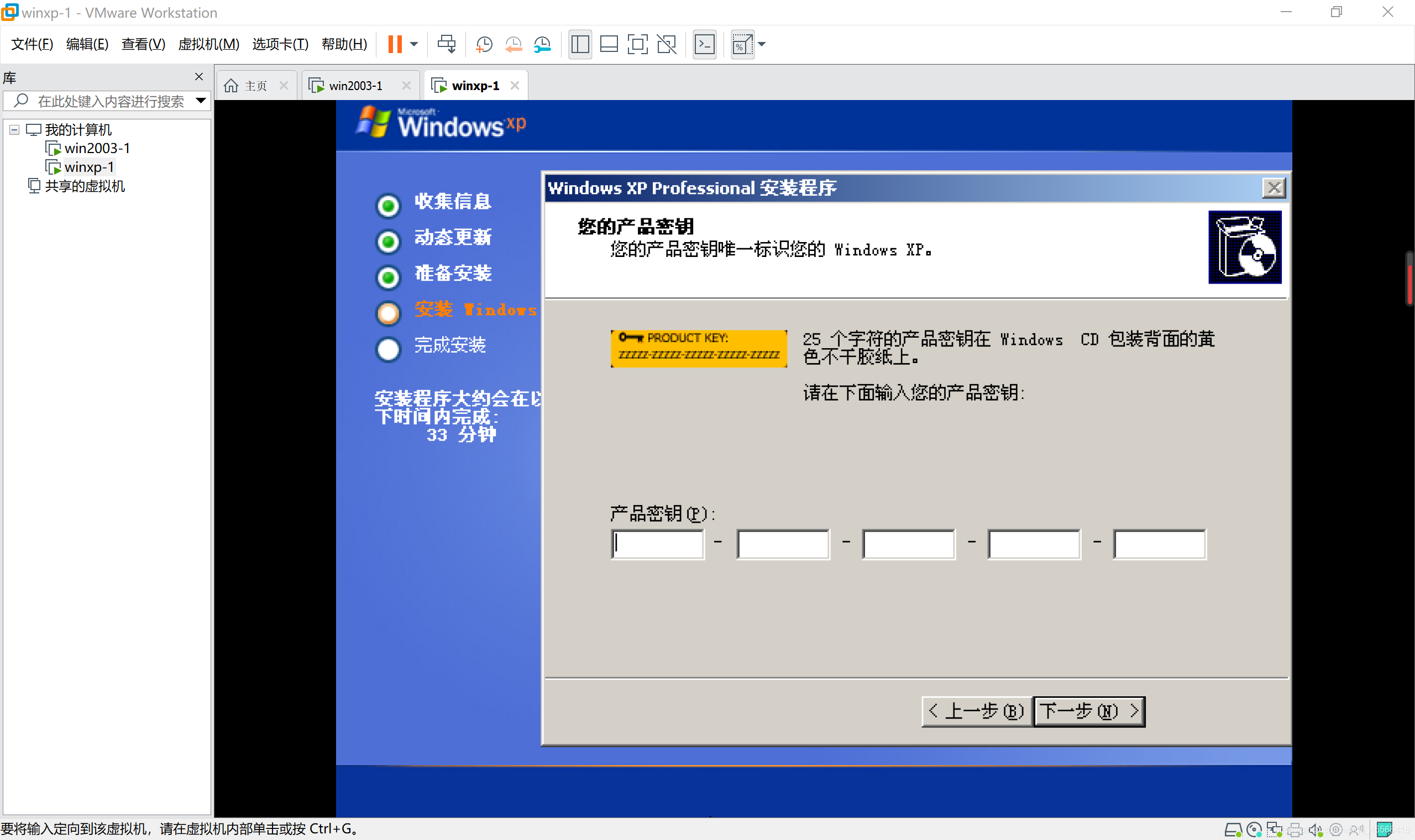The image size is (1415, 840).
Task: Toggle the console view icon
Action: pyautogui.click(x=704, y=44)
